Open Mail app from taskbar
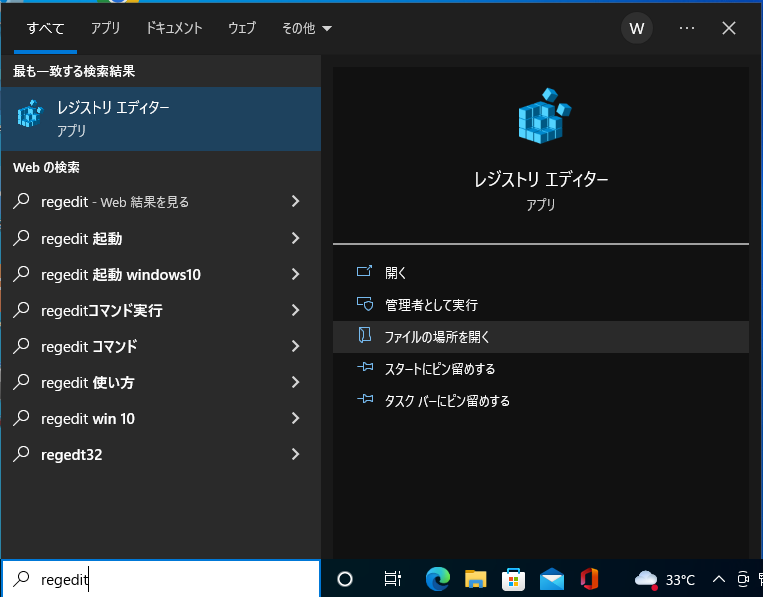Viewport: 763px width, 597px height. click(552, 580)
